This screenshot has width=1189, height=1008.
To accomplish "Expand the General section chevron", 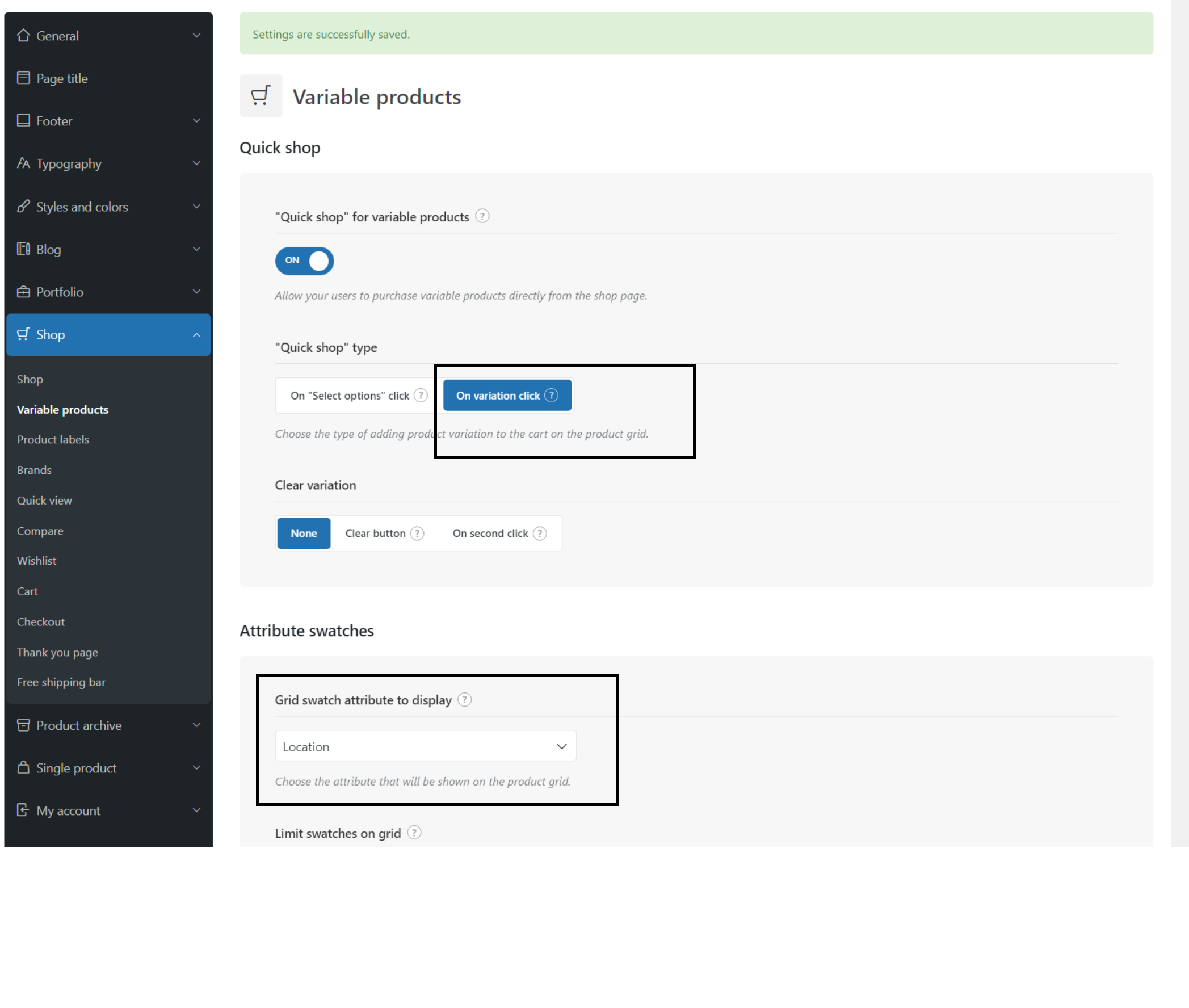I will 196,35.
